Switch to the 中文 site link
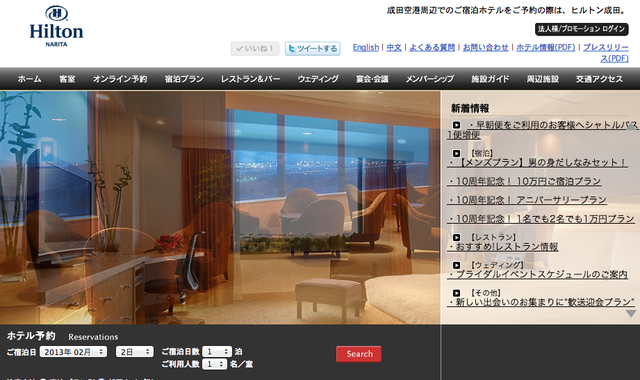640x380 pixels. click(394, 47)
